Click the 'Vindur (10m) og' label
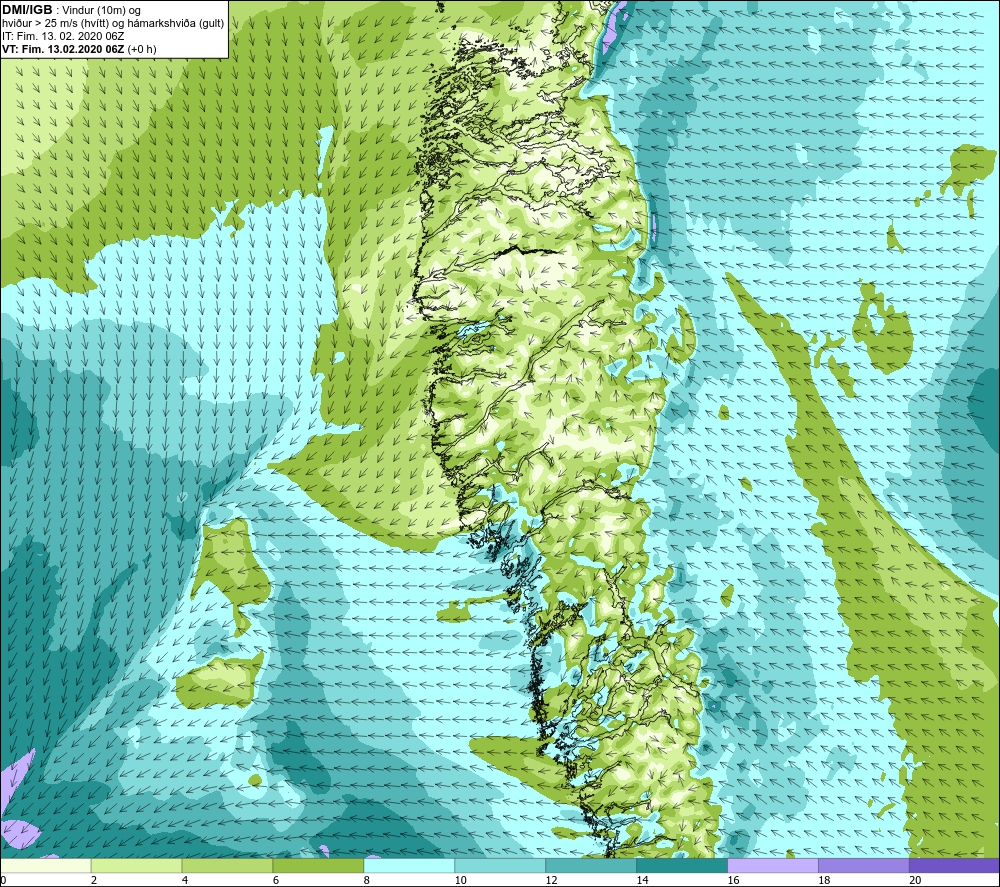 click(x=102, y=10)
